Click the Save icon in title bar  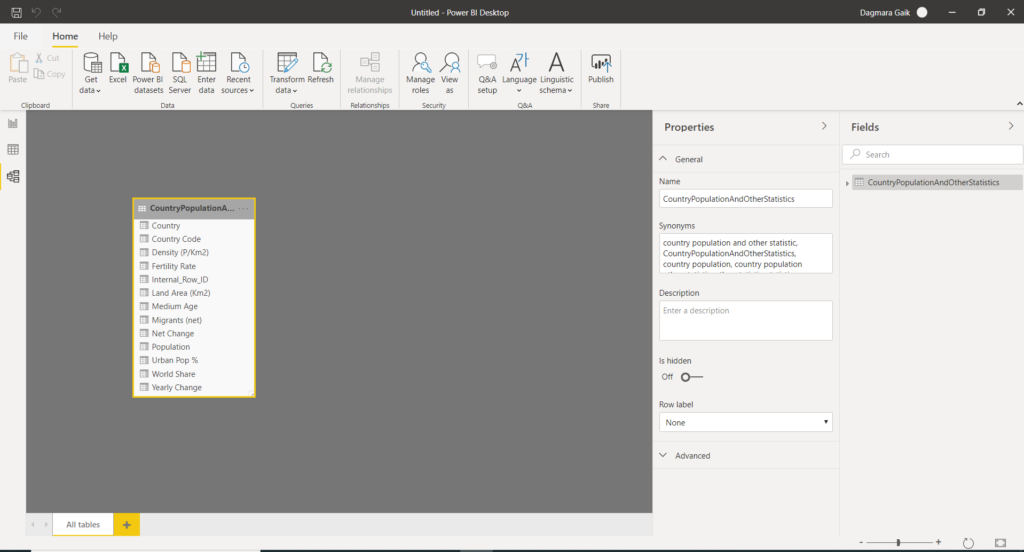click(16, 12)
